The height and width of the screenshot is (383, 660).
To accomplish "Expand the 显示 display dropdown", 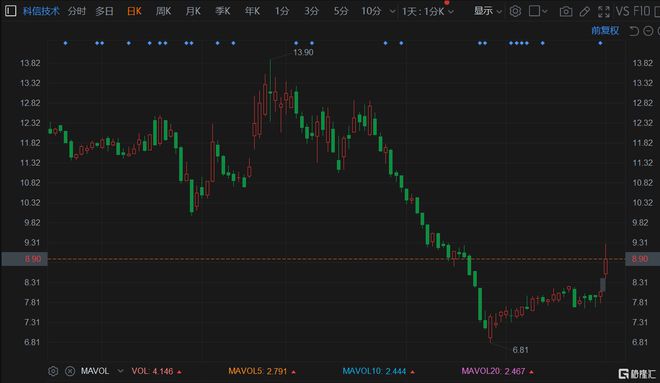I will tap(487, 11).
